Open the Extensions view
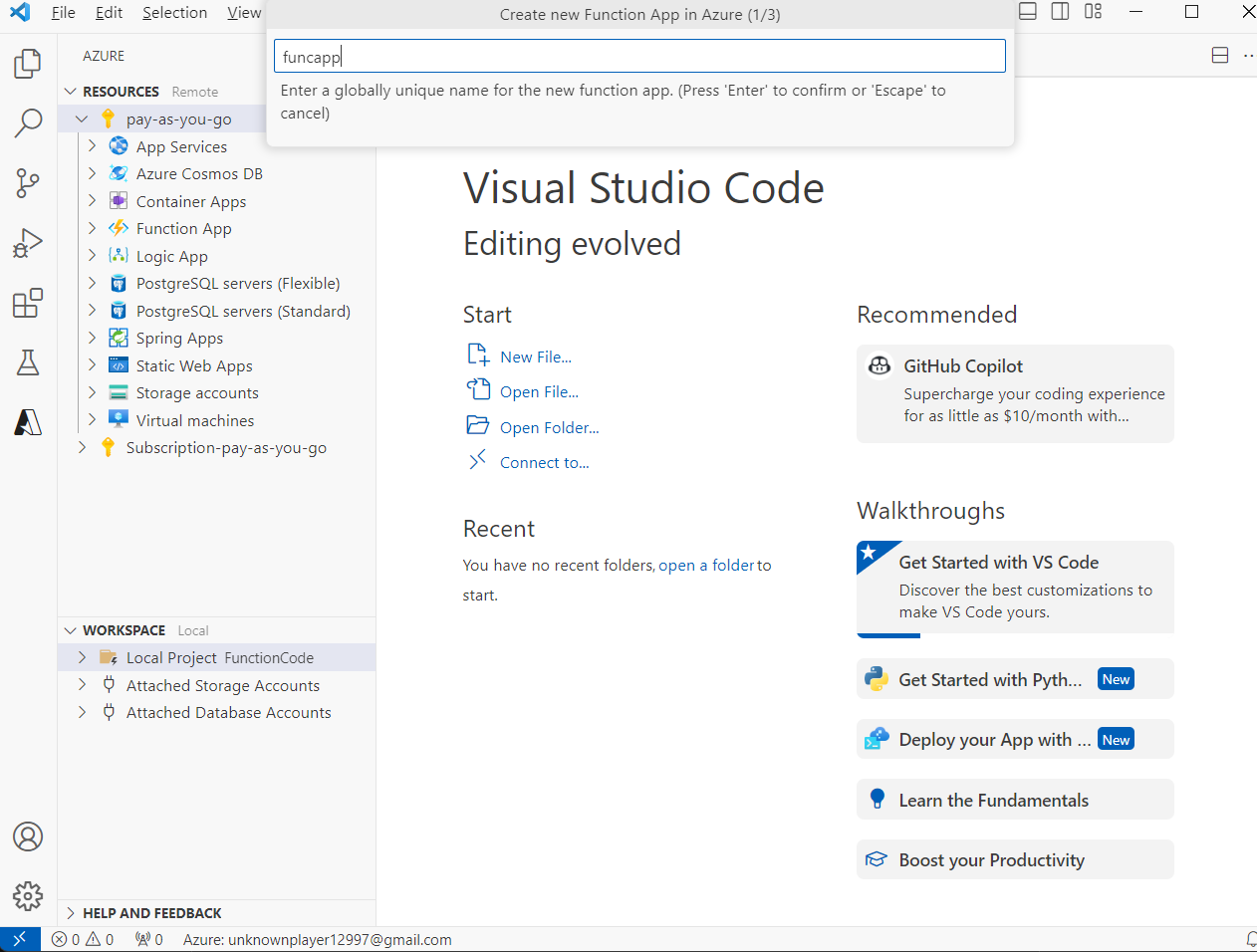The height and width of the screenshot is (952, 1257). tap(28, 303)
